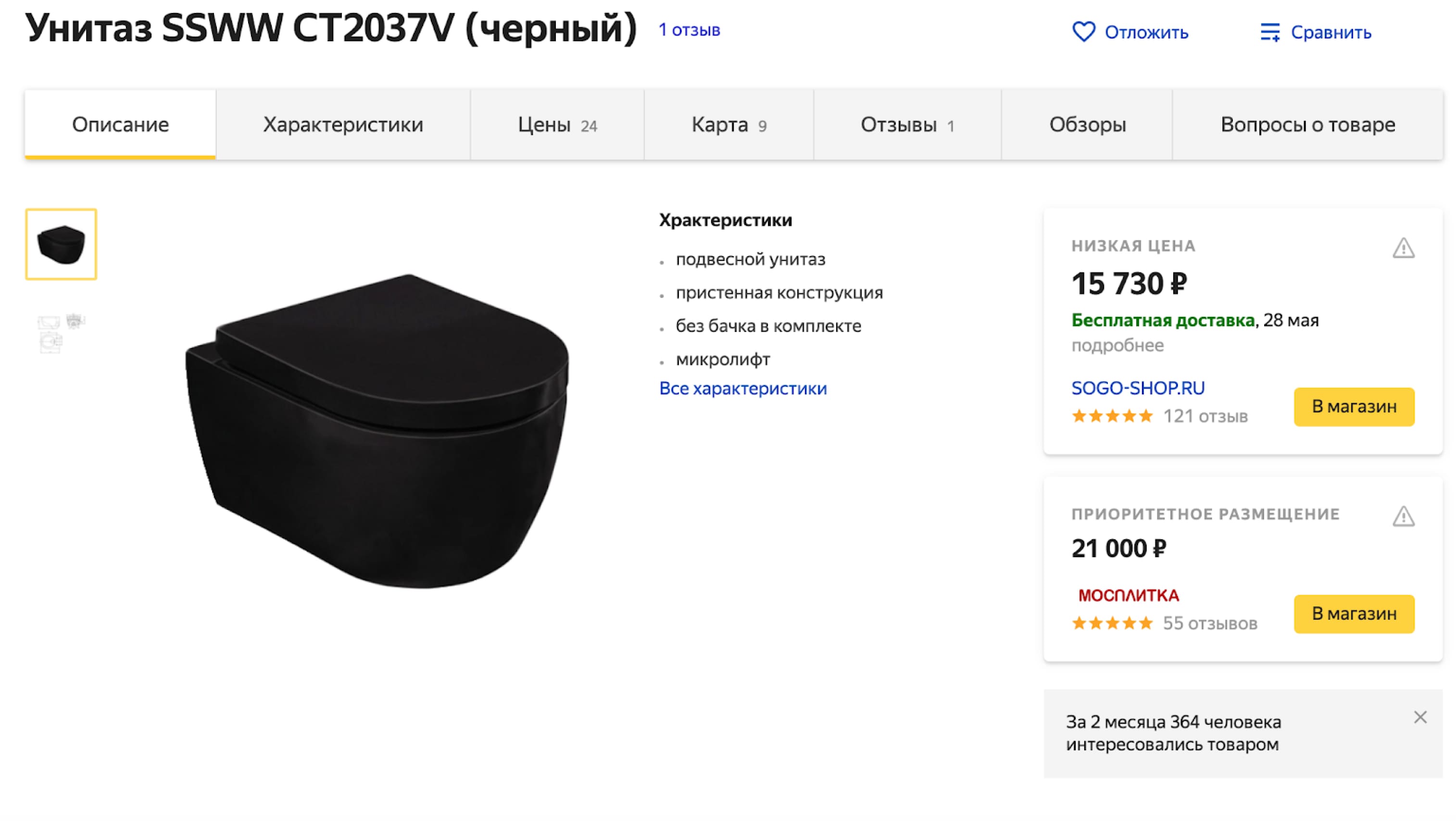The height and width of the screenshot is (821, 1456).
Task: Dismiss the interest notification banner
Action: tap(1420, 717)
